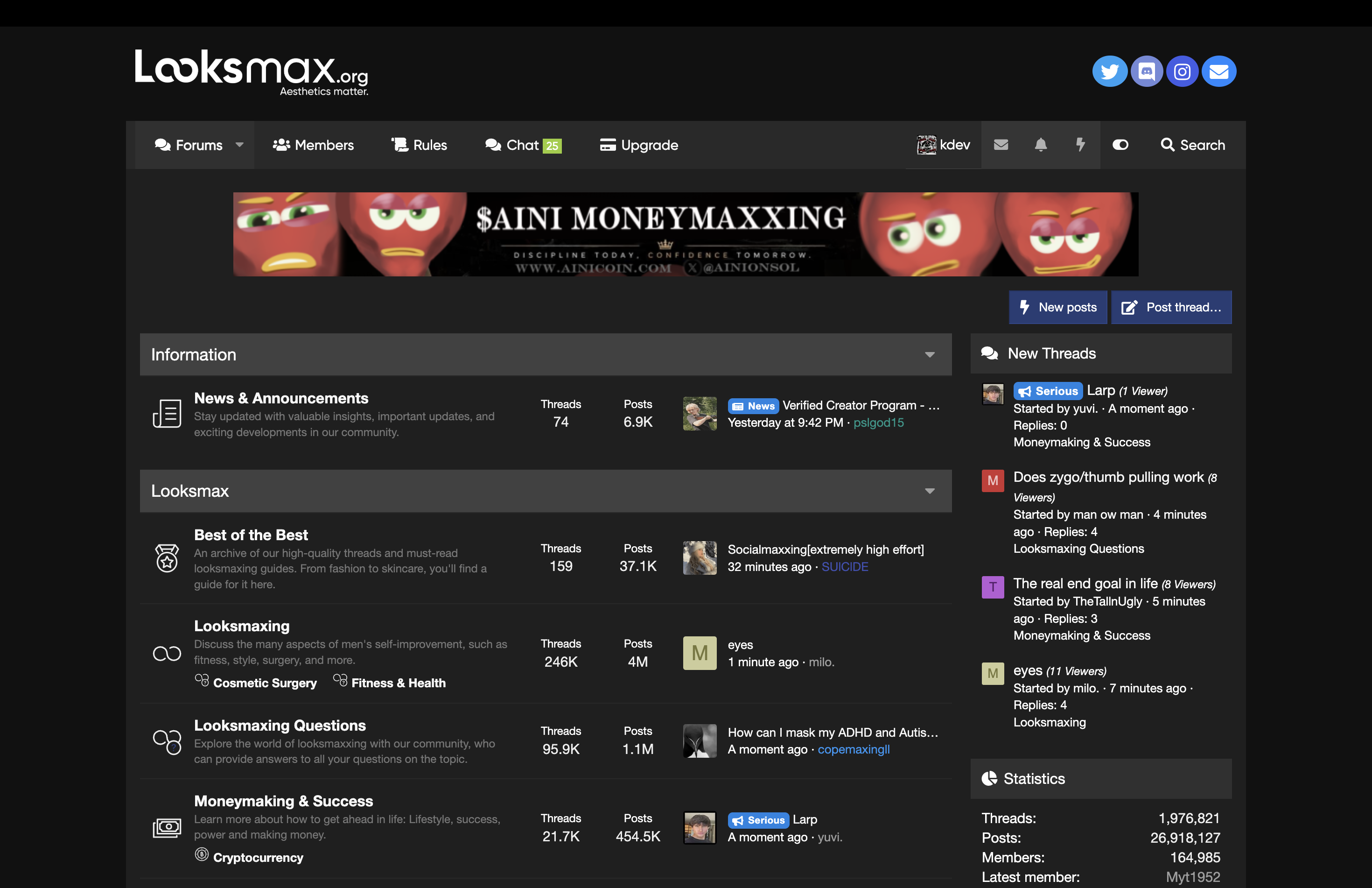This screenshot has height=888, width=1372.
Task: Click the New posts button
Action: (1058, 307)
